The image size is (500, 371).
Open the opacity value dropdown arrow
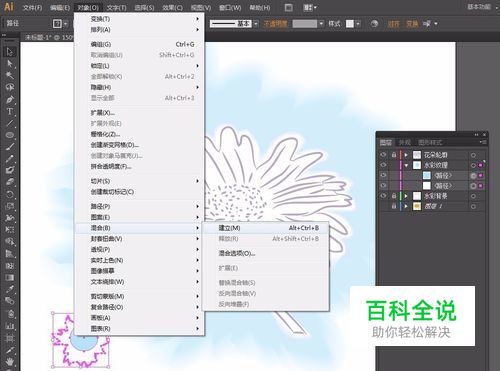coord(321,24)
